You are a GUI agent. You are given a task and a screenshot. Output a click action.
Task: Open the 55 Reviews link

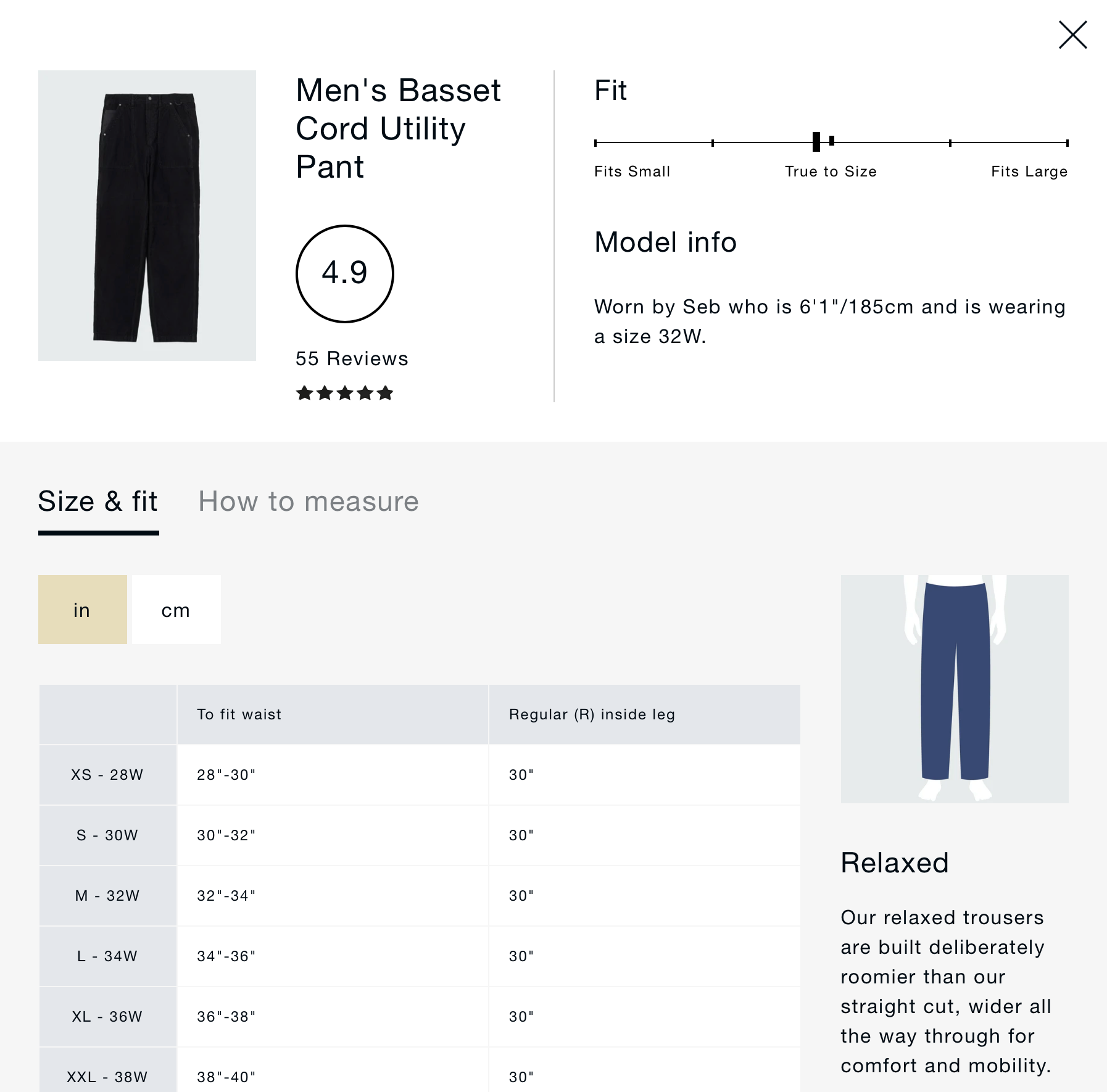(x=352, y=358)
